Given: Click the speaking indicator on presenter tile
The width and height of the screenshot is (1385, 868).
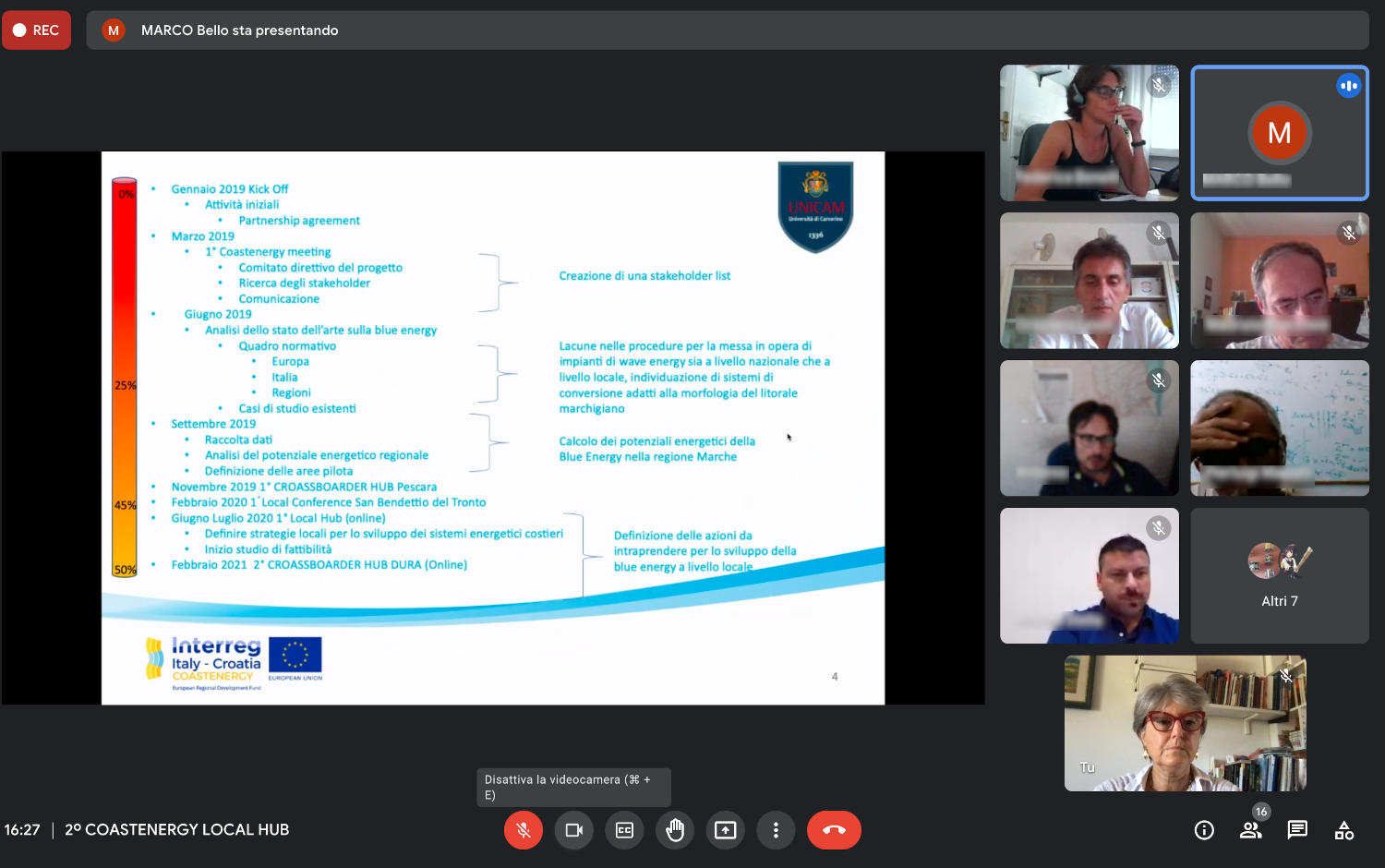Looking at the screenshot, I should 1349,86.
